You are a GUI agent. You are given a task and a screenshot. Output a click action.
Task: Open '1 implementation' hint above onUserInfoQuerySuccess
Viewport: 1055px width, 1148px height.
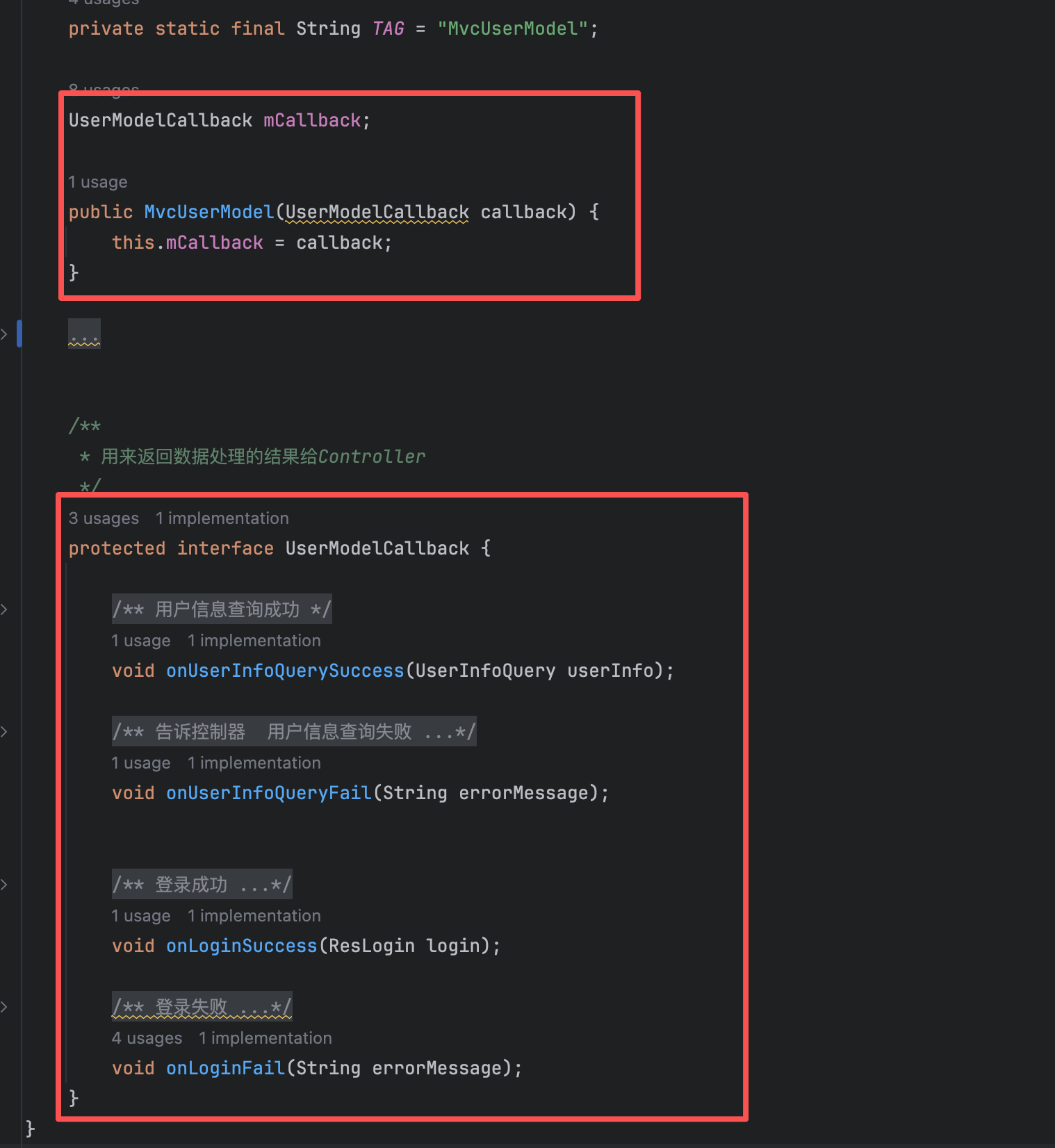tap(254, 641)
